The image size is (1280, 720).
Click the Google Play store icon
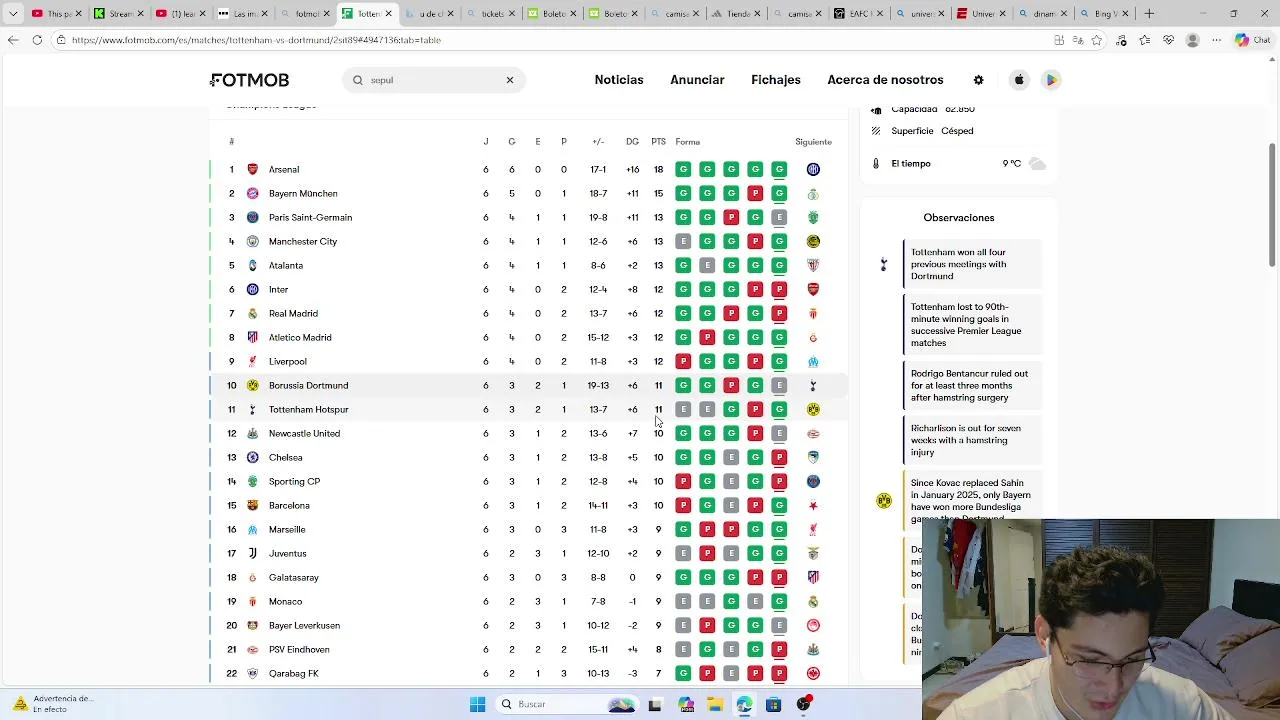[1051, 80]
